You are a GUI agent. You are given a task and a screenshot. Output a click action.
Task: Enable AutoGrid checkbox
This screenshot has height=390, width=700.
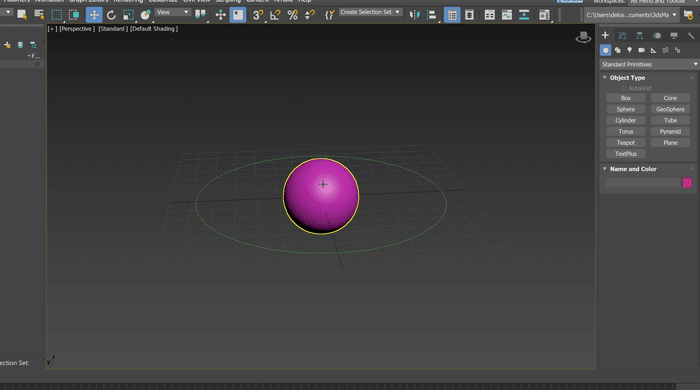point(624,88)
